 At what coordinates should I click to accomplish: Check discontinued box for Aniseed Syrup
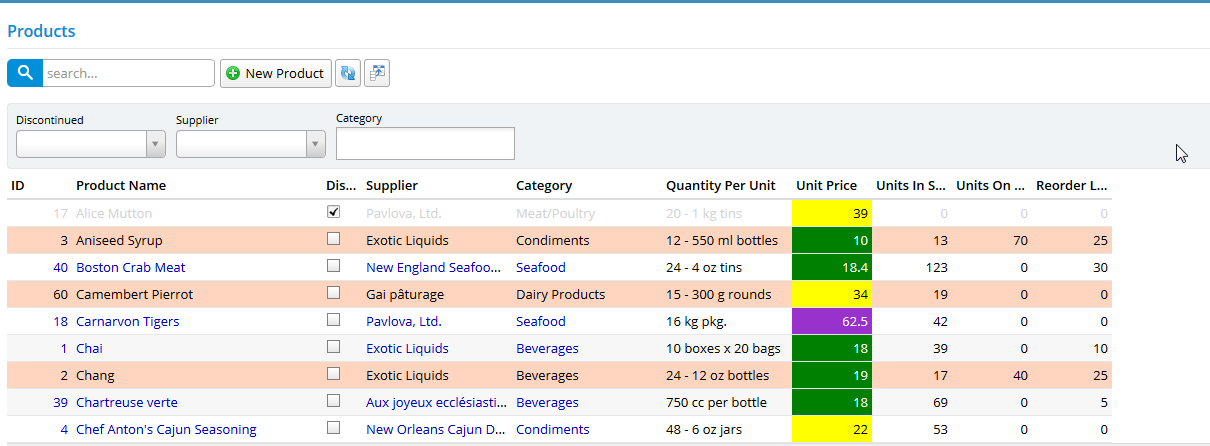point(334,239)
